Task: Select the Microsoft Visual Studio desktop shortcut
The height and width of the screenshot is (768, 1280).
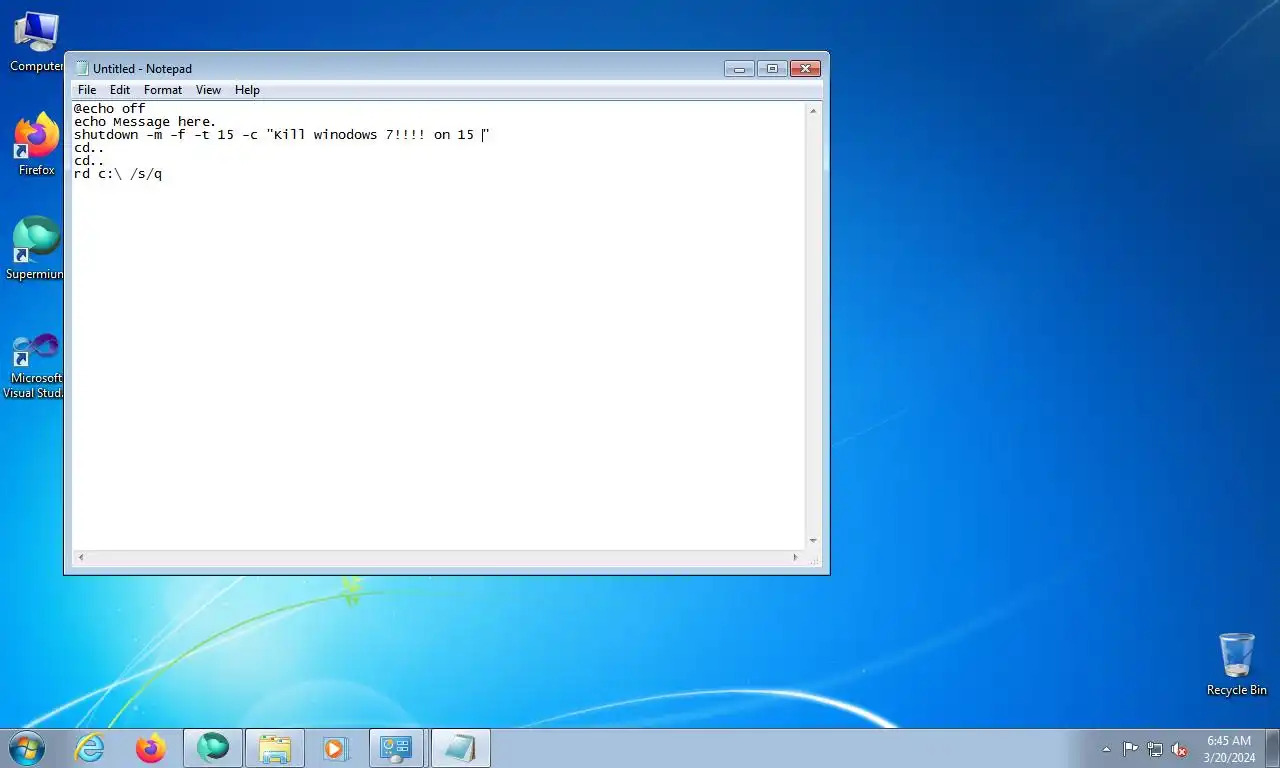Action: [35, 366]
